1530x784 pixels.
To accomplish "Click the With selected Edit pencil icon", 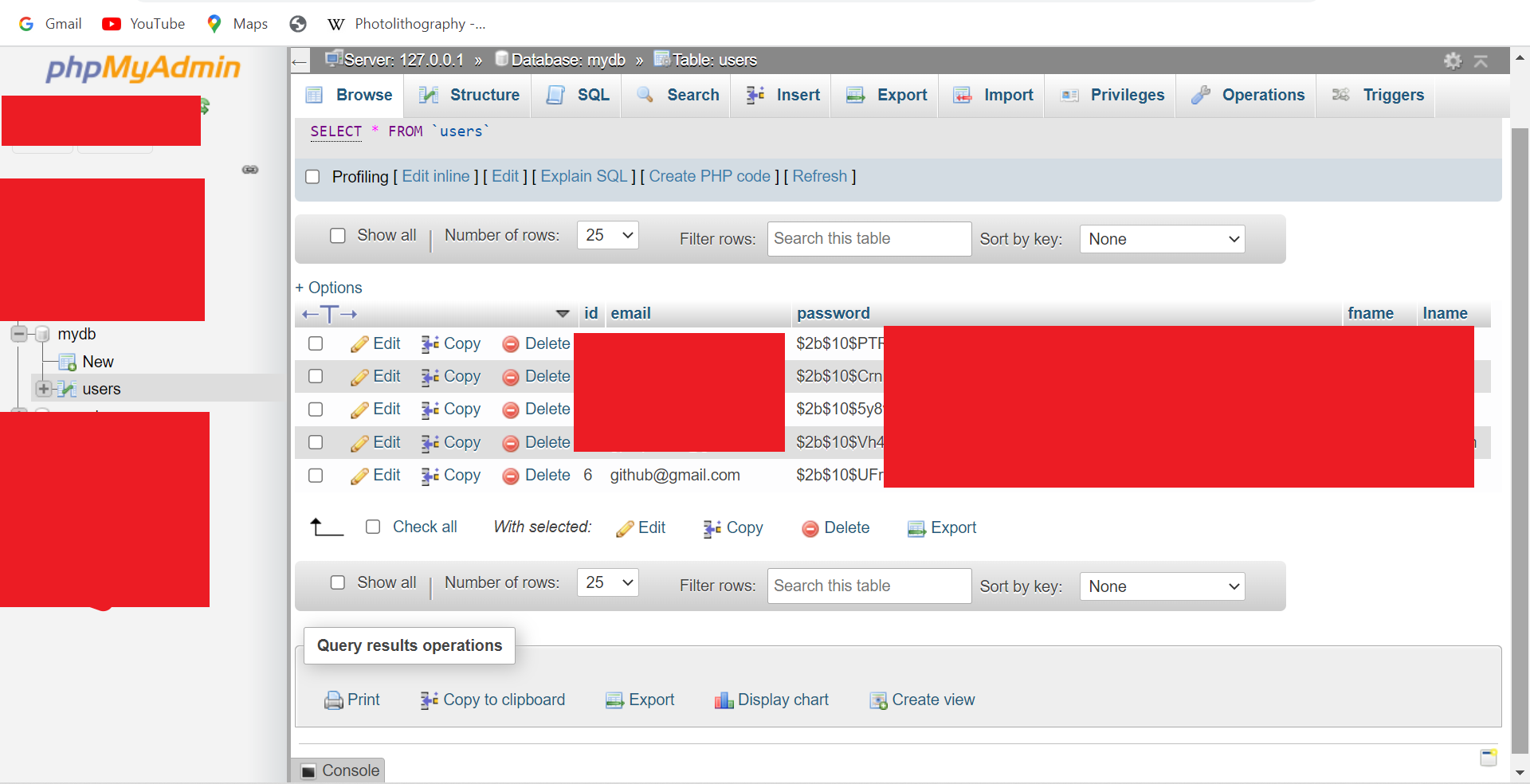I will [x=625, y=528].
